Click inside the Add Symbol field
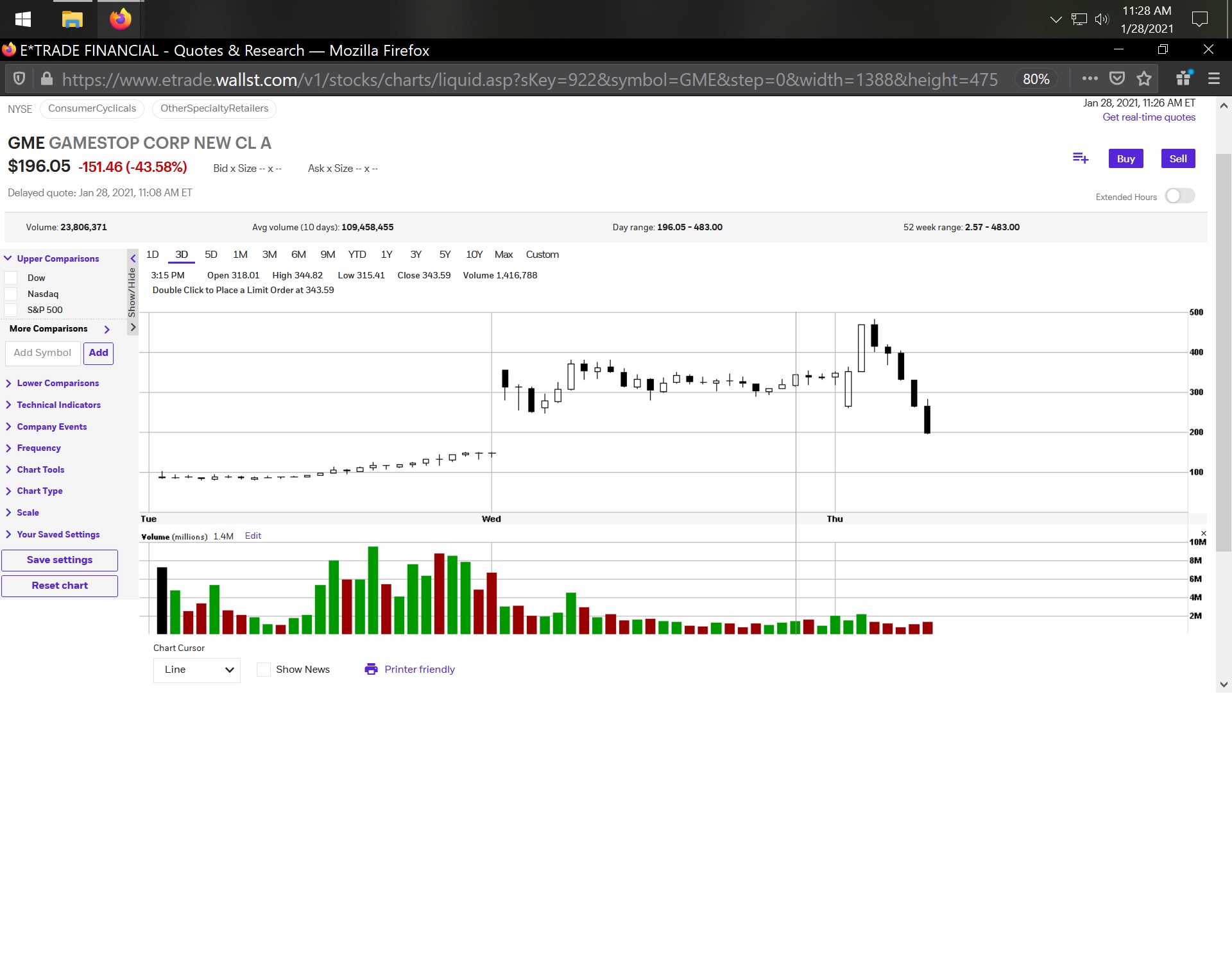The width and height of the screenshot is (1232, 980). click(x=42, y=353)
